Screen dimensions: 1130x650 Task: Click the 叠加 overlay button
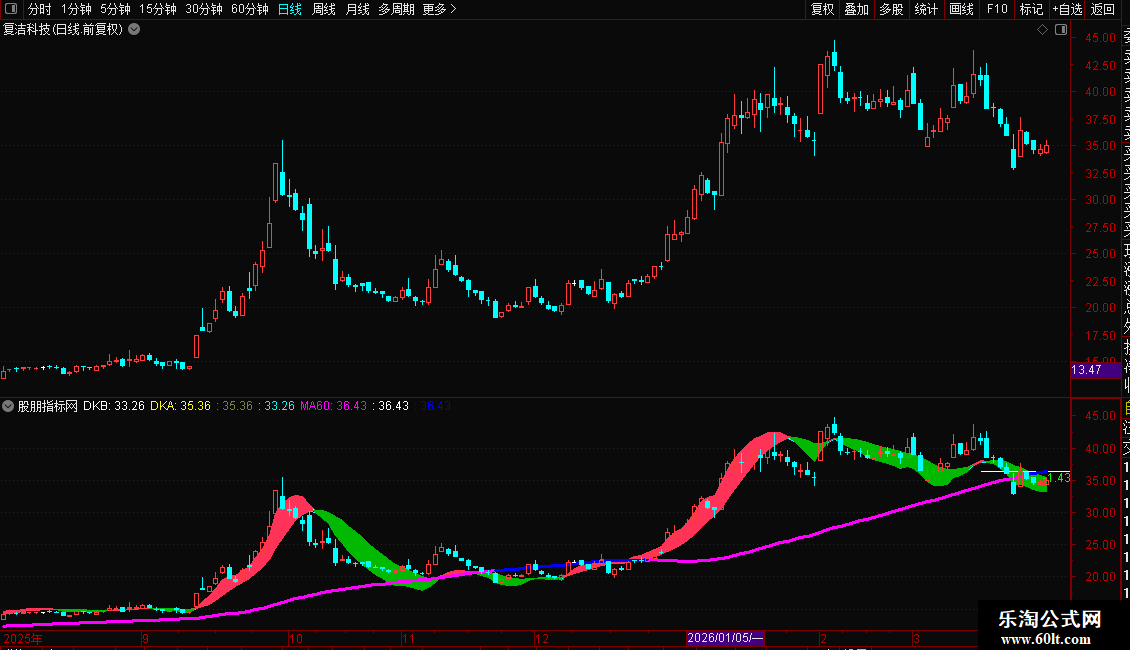tap(857, 9)
